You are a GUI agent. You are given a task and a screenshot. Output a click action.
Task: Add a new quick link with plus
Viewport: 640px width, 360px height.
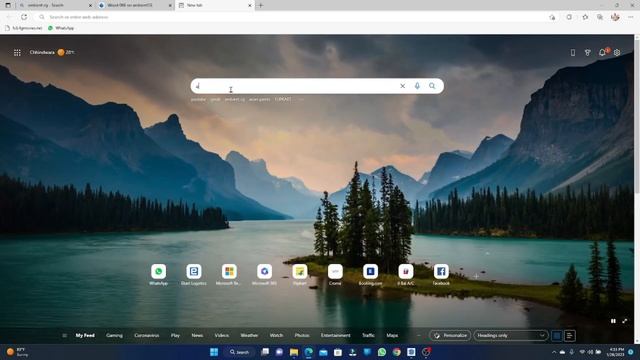[x=476, y=276]
